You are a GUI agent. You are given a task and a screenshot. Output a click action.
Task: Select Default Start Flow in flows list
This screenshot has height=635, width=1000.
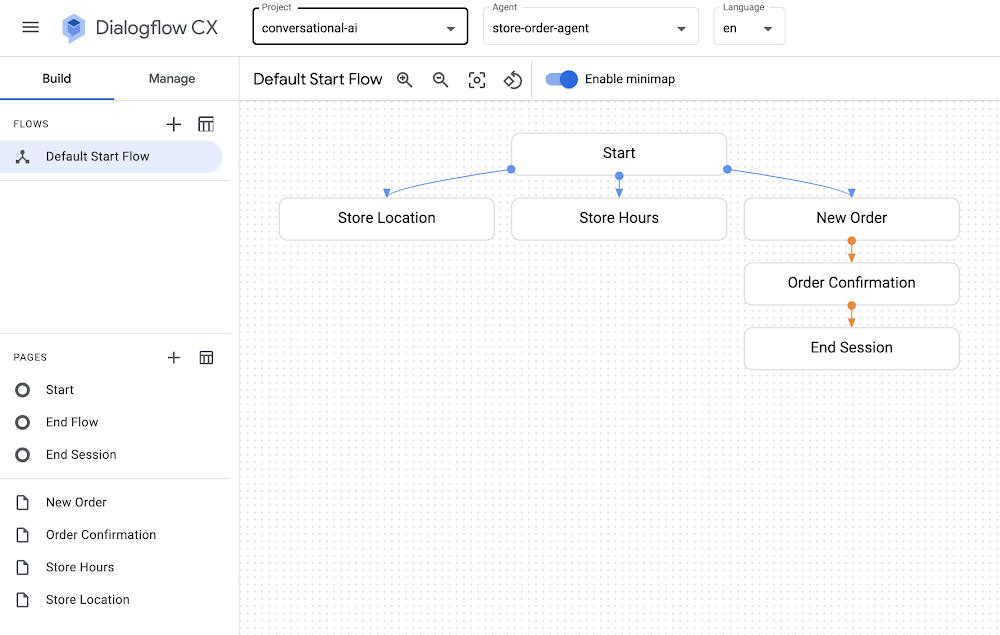pos(111,157)
